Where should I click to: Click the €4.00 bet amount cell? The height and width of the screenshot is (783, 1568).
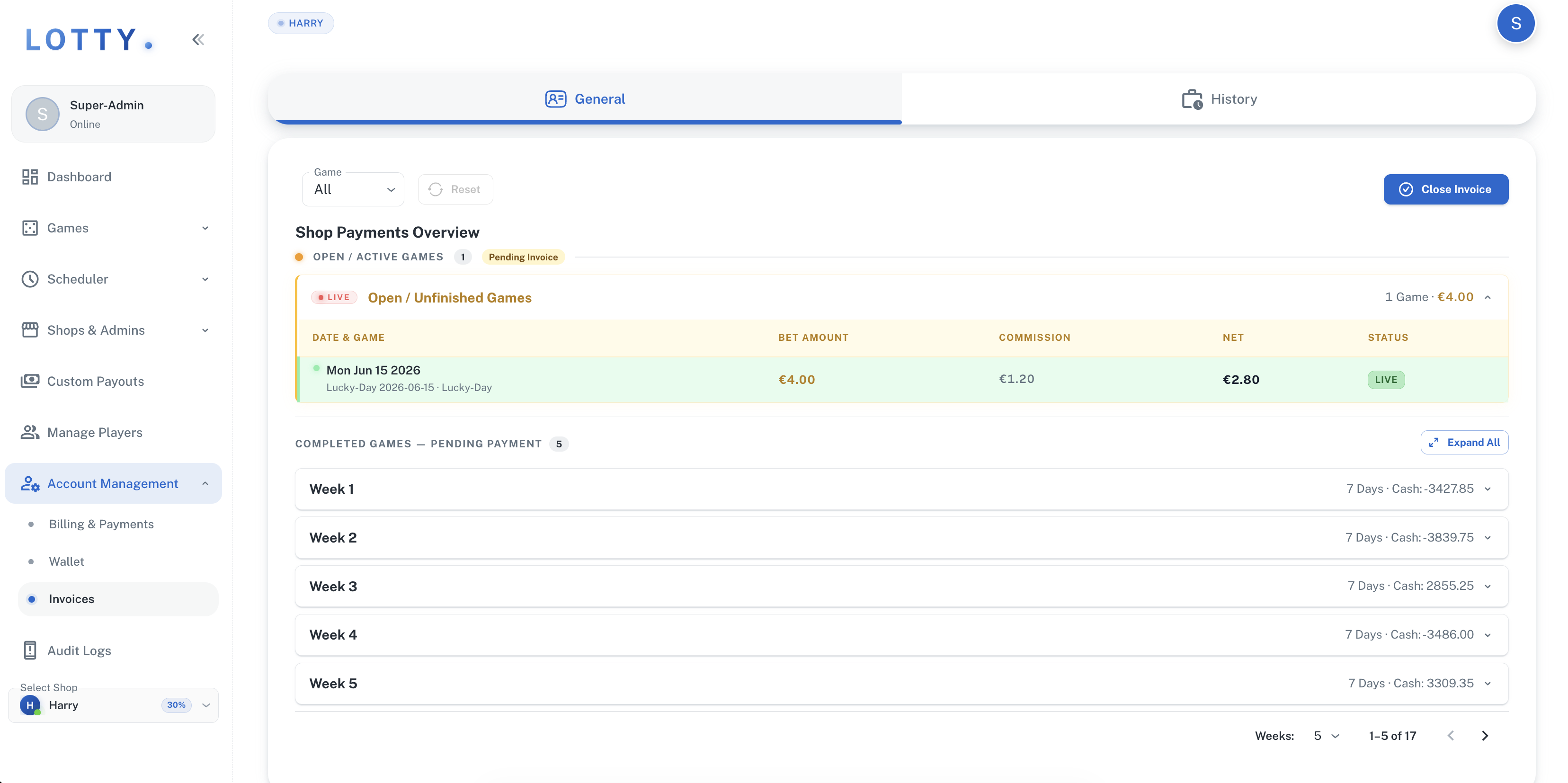pyautogui.click(x=796, y=379)
